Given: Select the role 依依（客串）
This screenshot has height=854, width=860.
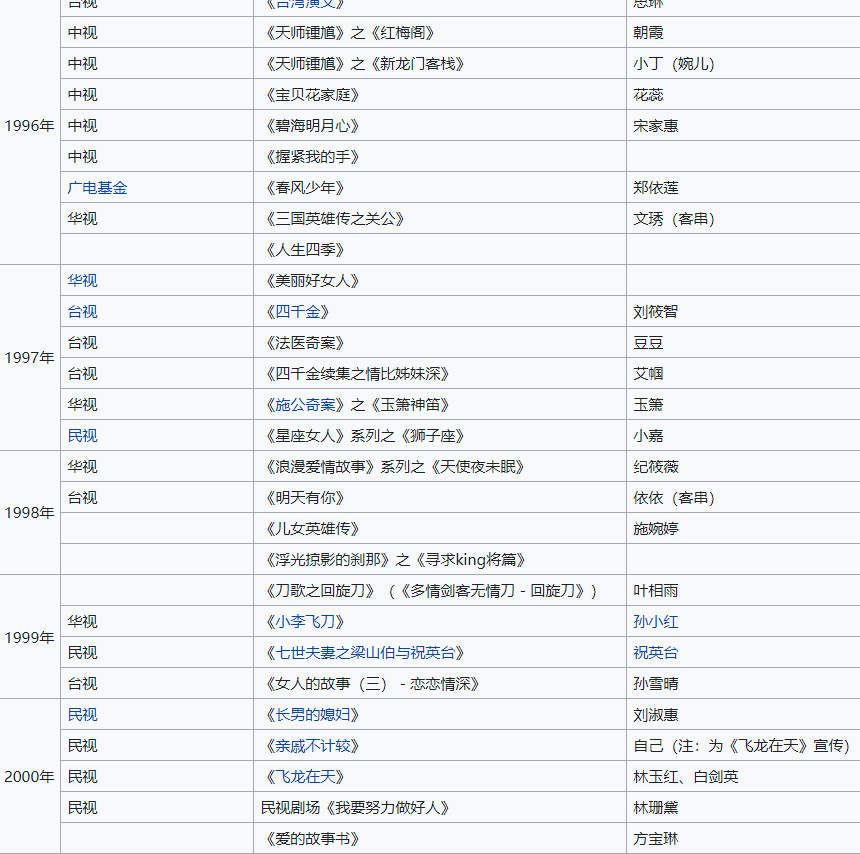Looking at the screenshot, I should (x=674, y=497).
